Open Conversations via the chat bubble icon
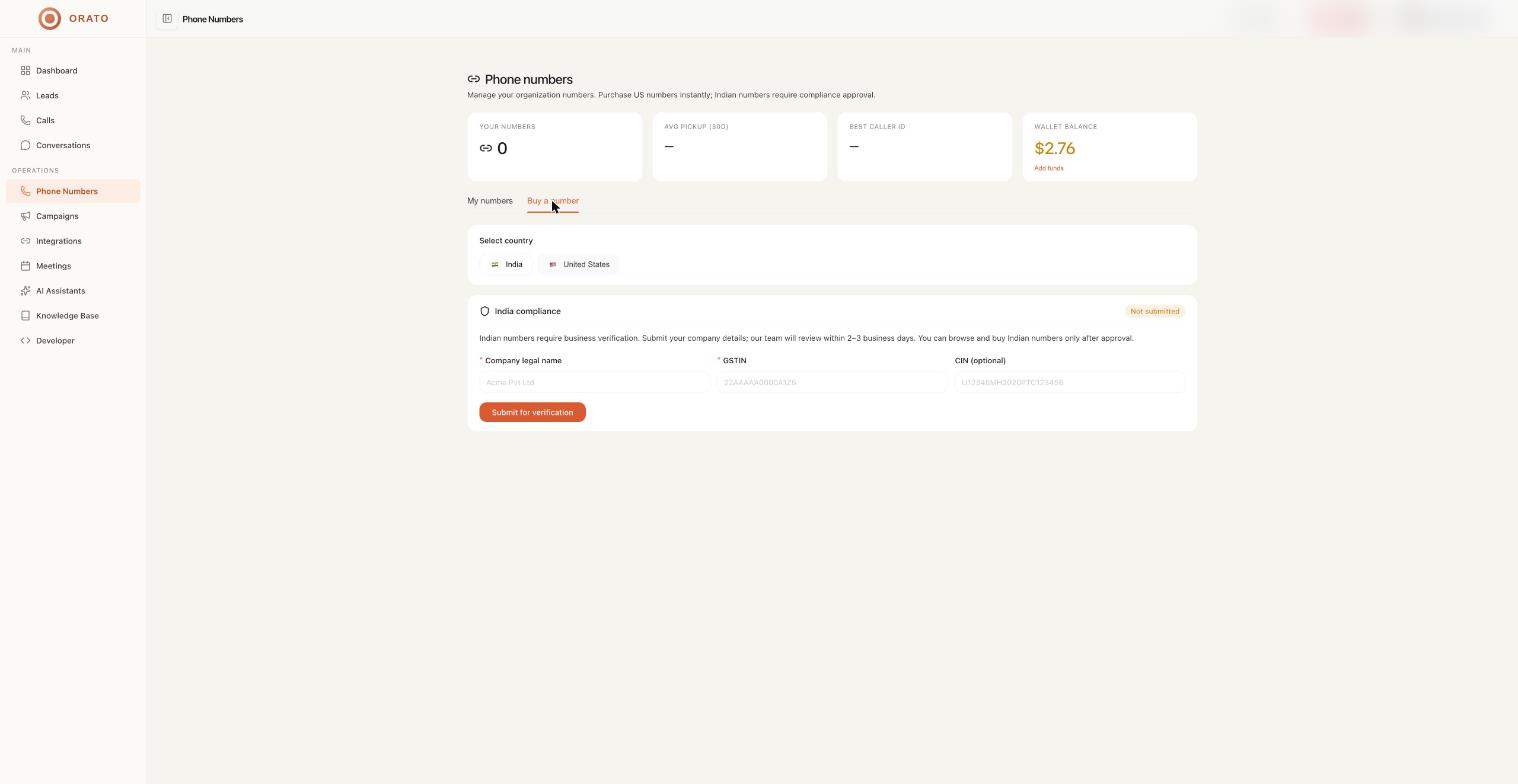Viewport: 1518px width, 784px height. [x=26, y=146]
